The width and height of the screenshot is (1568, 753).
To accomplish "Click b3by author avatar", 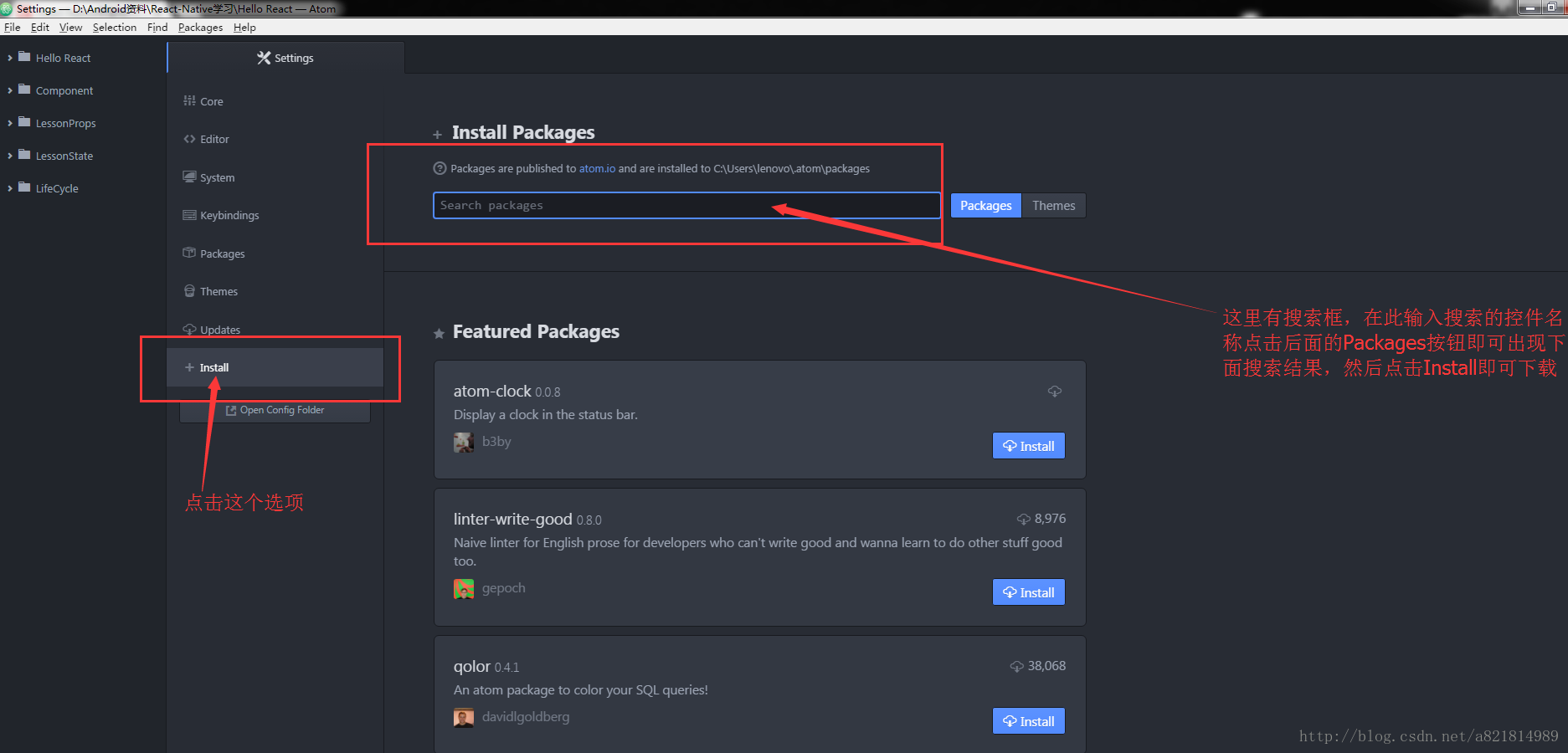I will click(464, 443).
